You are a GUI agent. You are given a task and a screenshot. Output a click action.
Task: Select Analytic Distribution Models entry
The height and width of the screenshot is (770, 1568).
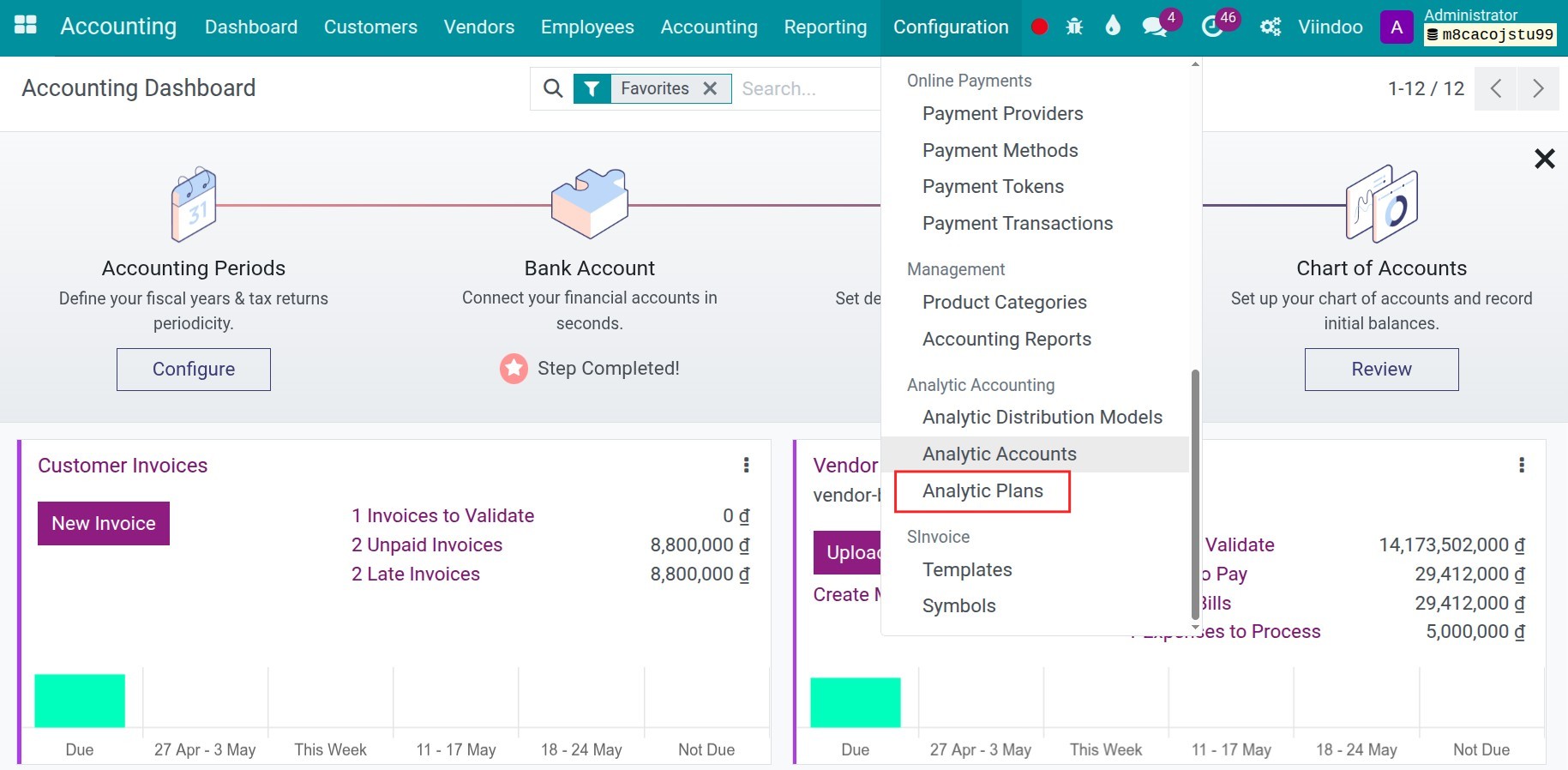(x=1042, y=417)
